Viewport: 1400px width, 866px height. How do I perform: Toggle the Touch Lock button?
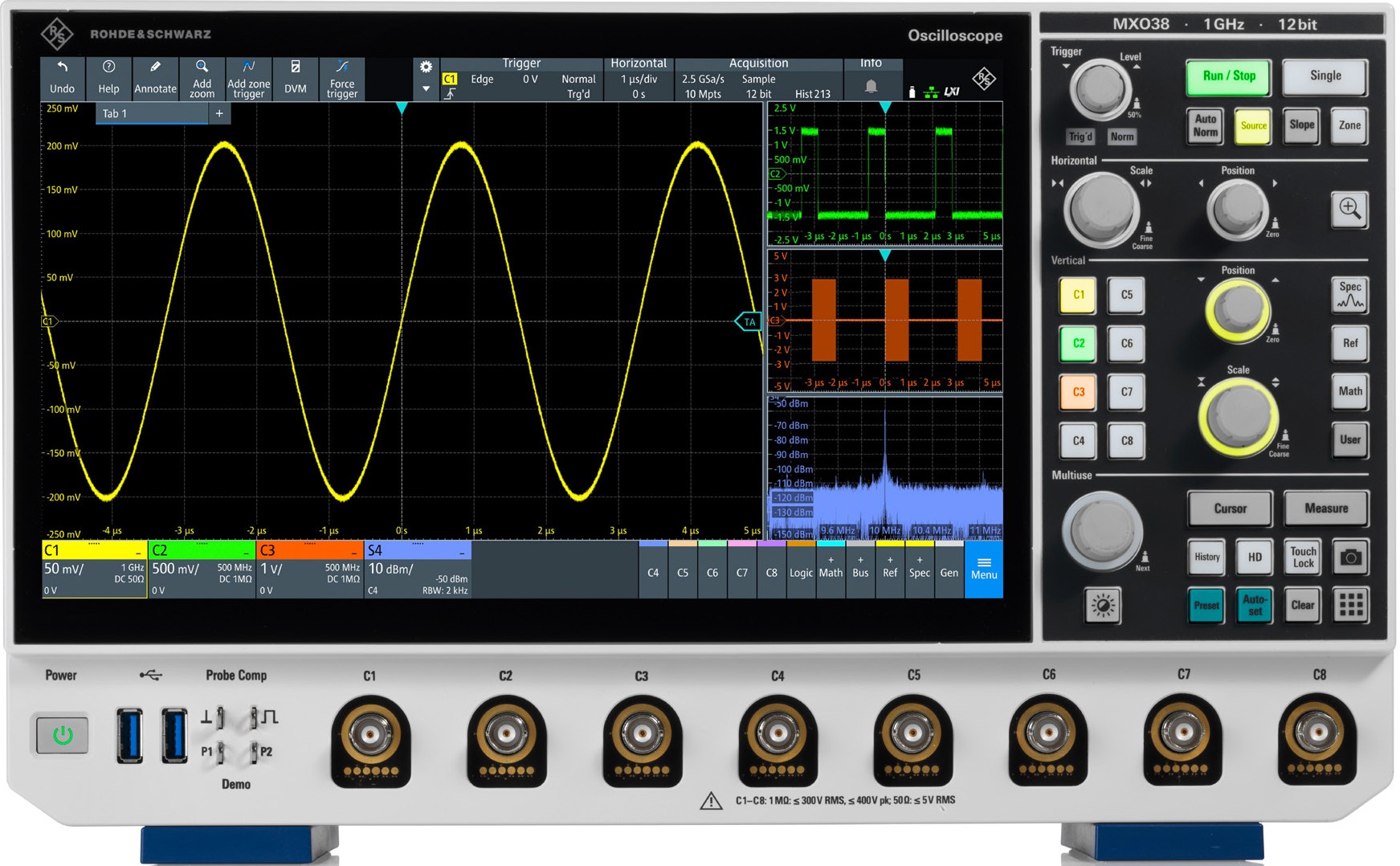click(1302, 557)
